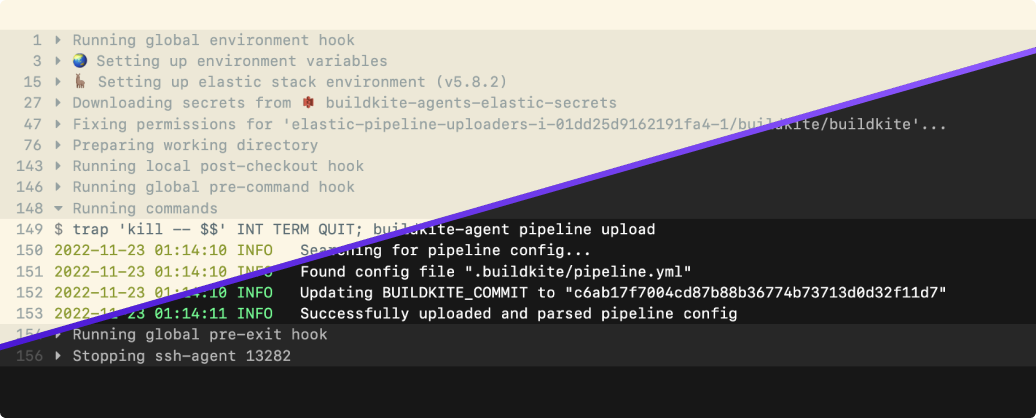The height and width of the screenshot is (418, 1036).
Task: Click the globe emoji on the environment variables line
Action: pyautogui.click(x=80, y=61)
